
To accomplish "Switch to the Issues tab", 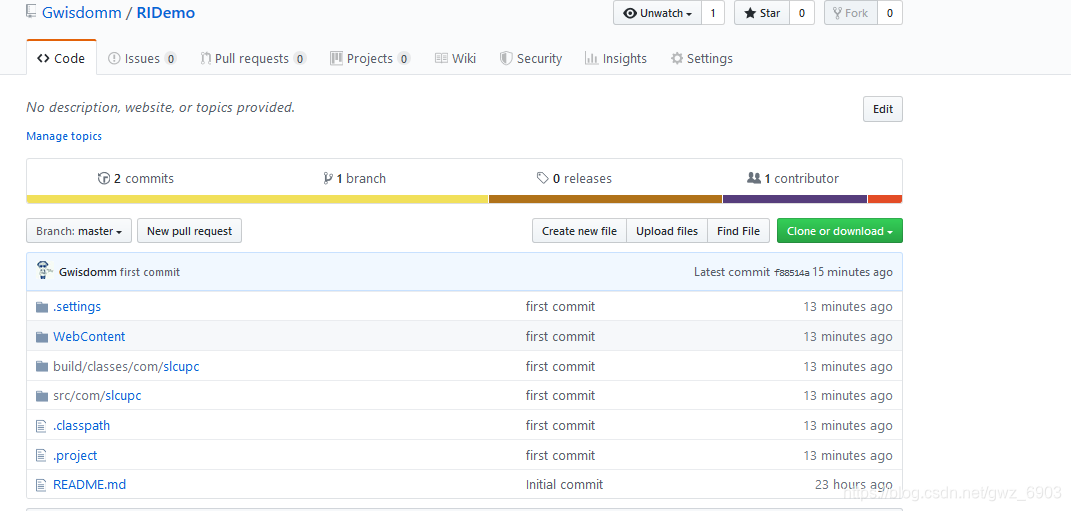I will tap(142, 59).
